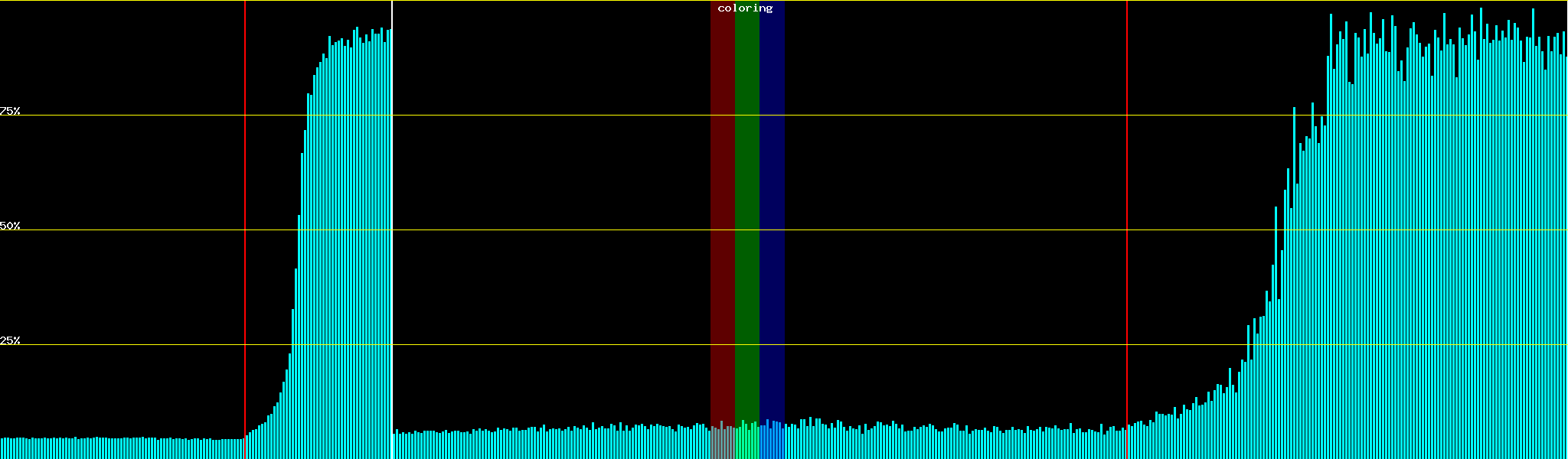Click the bright green bars under green band
Image resolution: width=1568 pixels, height=459 pixels.
746,444
